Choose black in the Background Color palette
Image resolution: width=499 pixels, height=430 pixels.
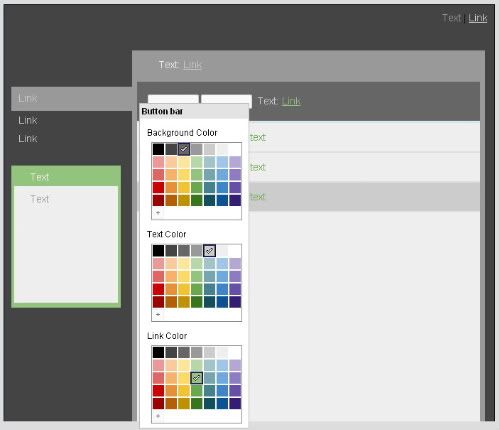158,149
